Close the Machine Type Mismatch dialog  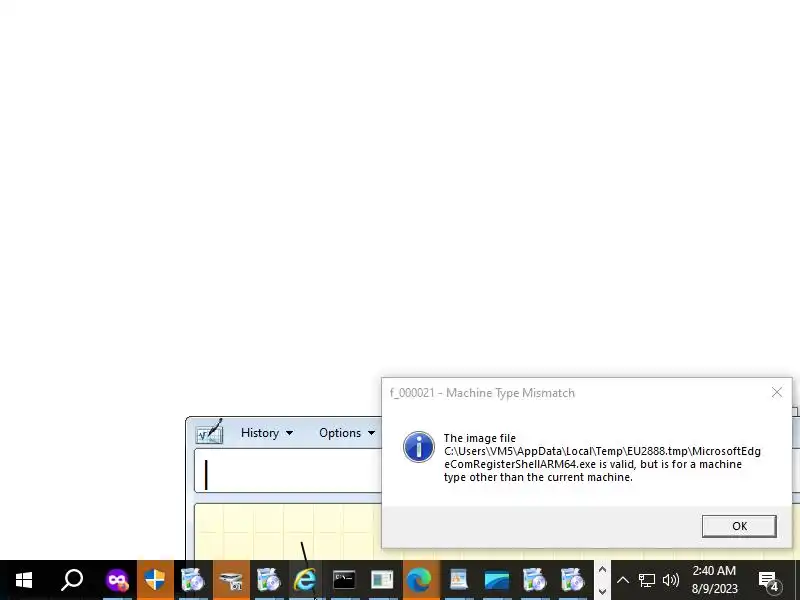point(777,392)
